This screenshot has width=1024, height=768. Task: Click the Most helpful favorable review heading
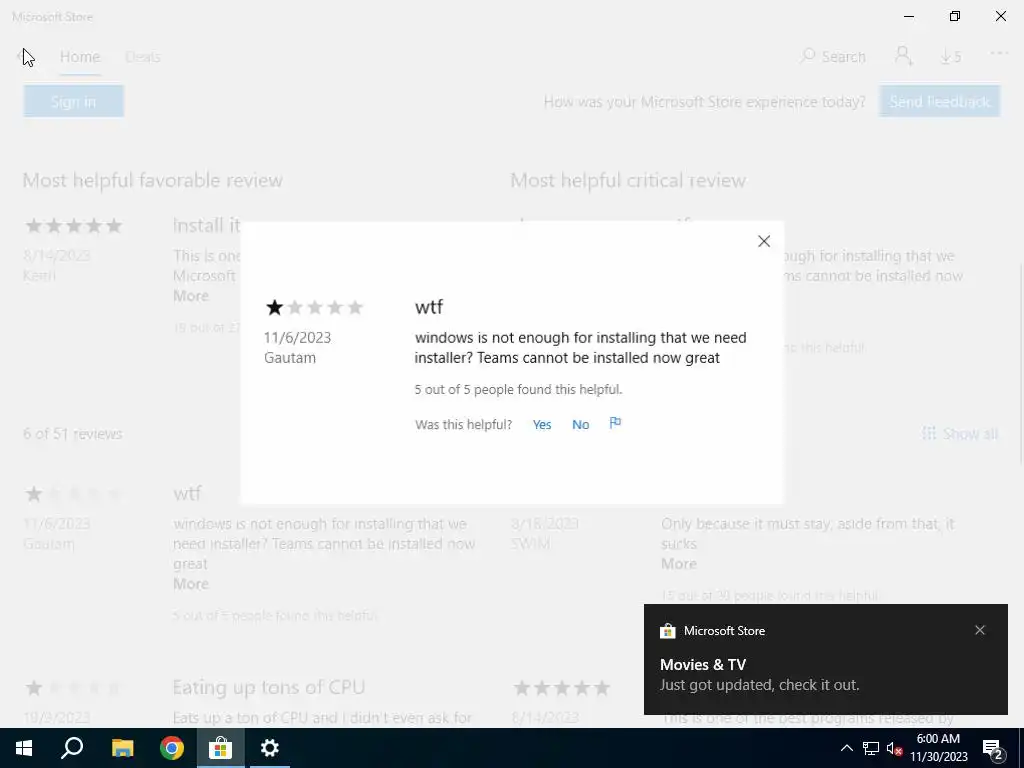click(x=153, y=180)
